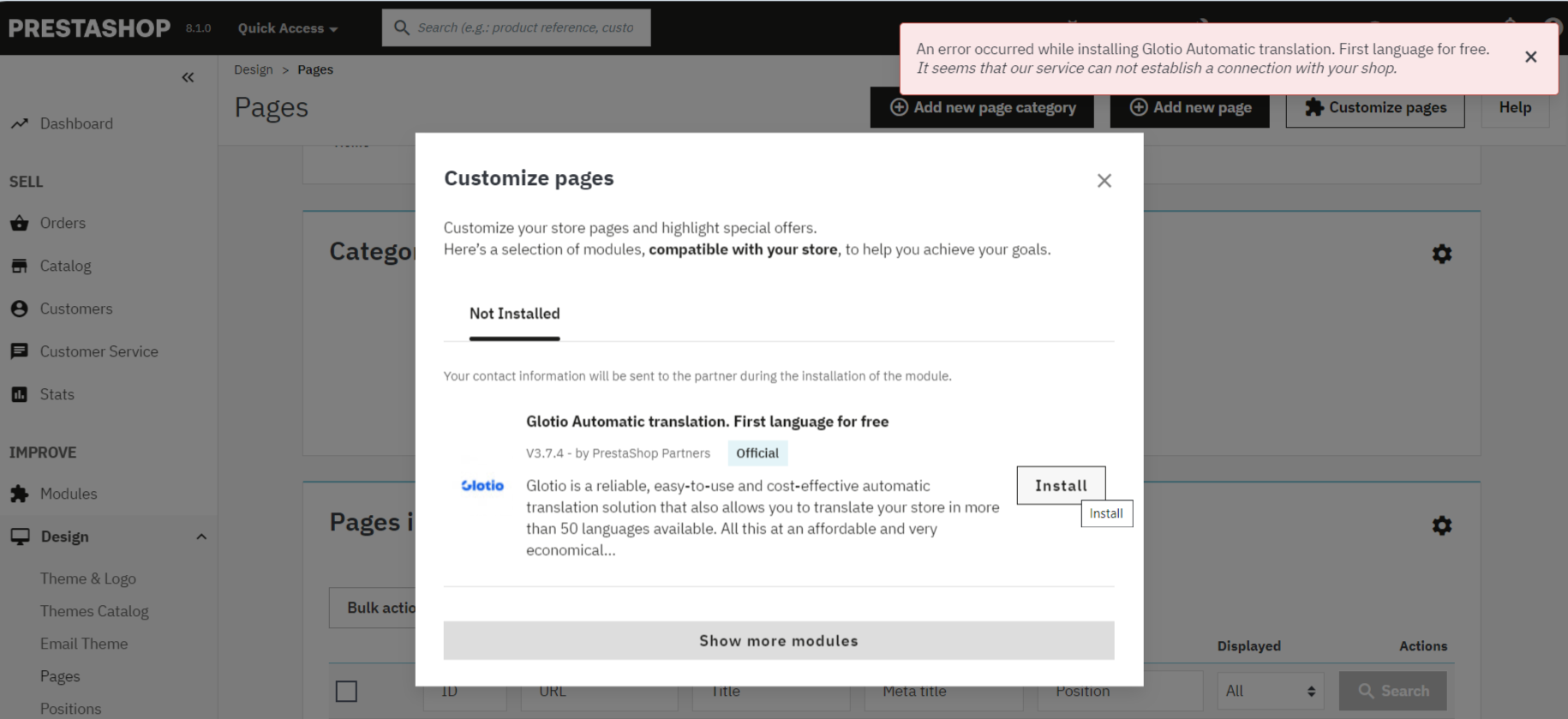
Task: Click the Orders basket icon
Action: click(x=19, y=223)
